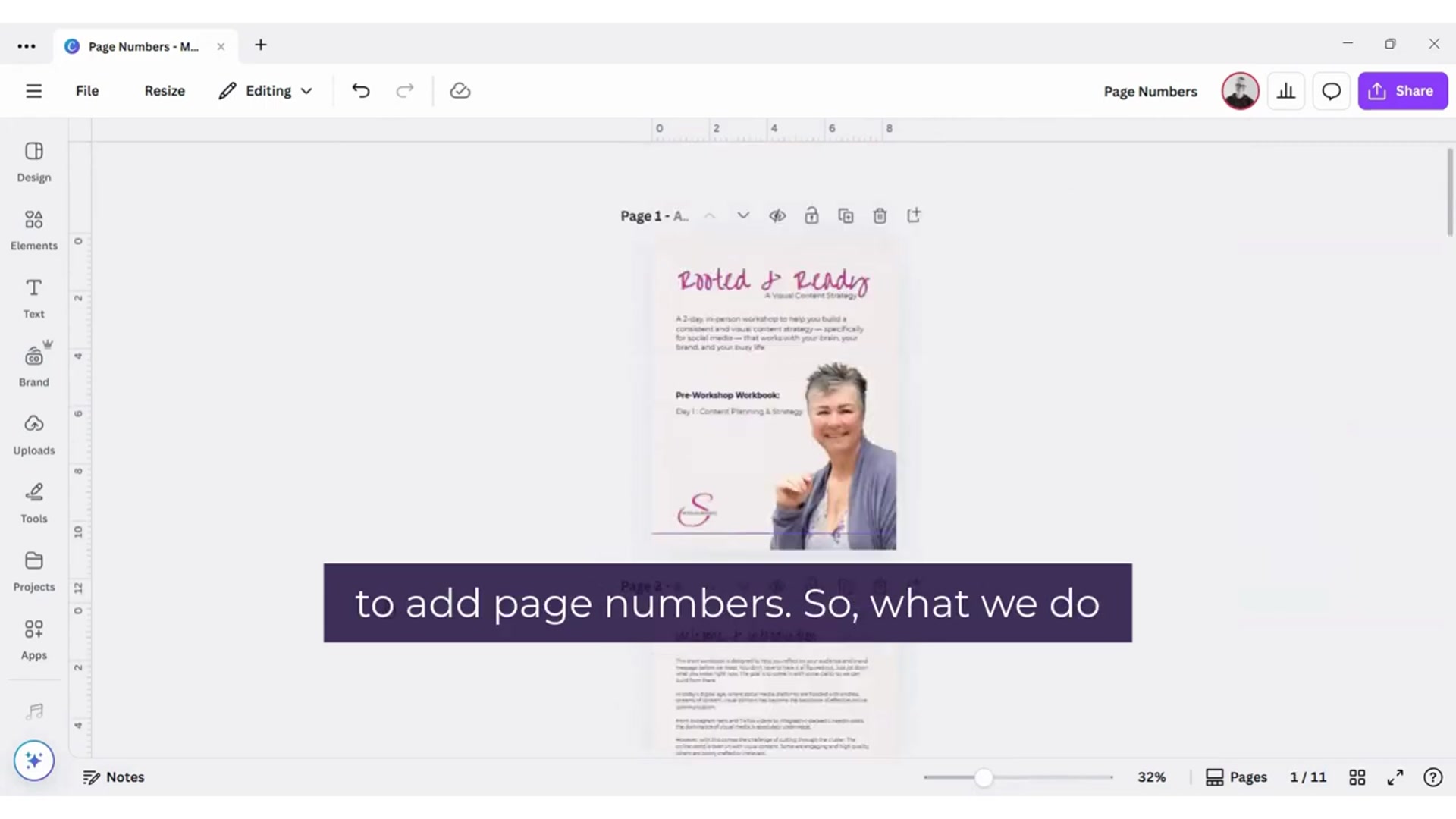Expand the Editing mode dropdown

pyautogui.click(x=265, y=91)
